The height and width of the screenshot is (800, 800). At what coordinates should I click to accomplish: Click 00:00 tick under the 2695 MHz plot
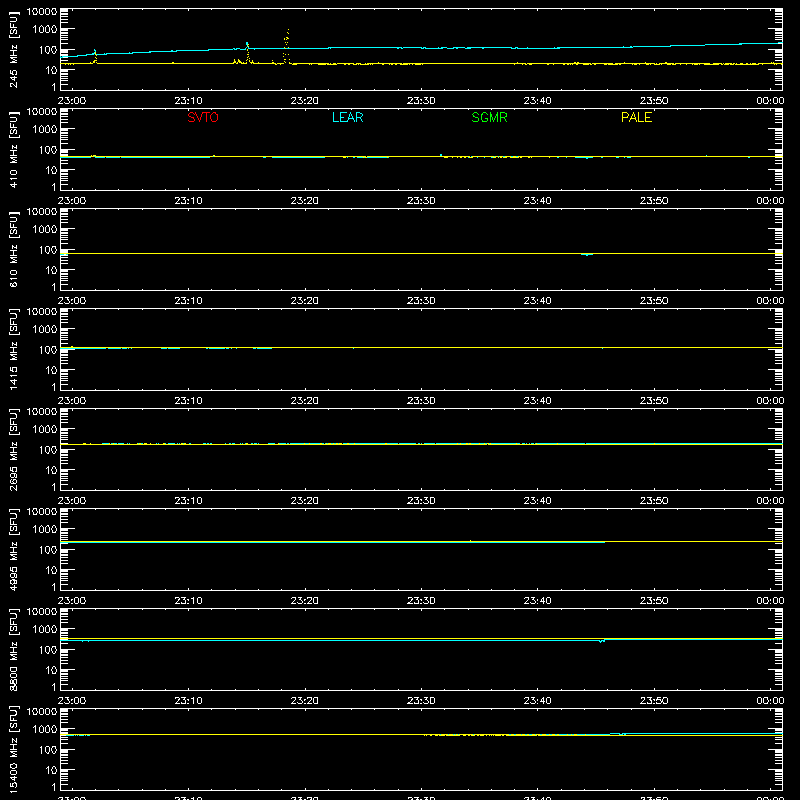coord(770,501)
